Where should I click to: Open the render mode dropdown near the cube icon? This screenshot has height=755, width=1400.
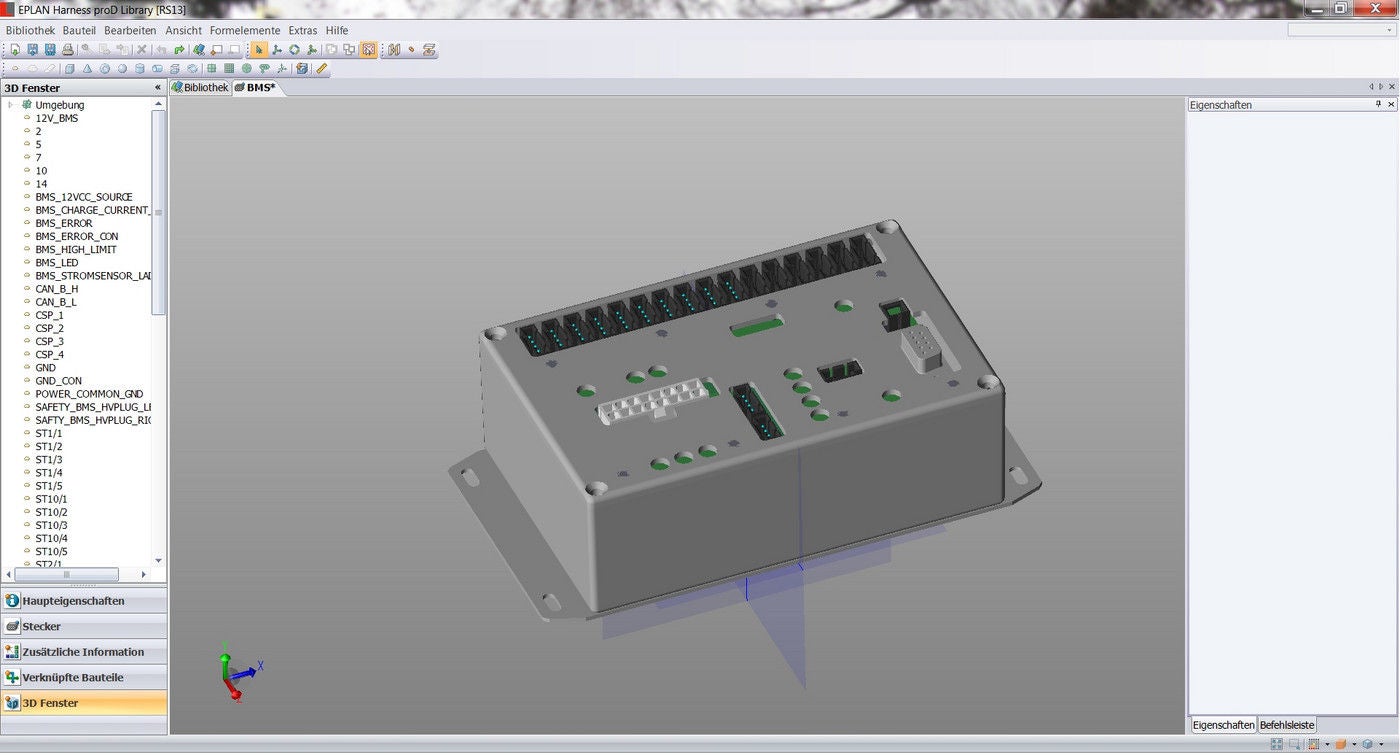[x=1382, y=745]
